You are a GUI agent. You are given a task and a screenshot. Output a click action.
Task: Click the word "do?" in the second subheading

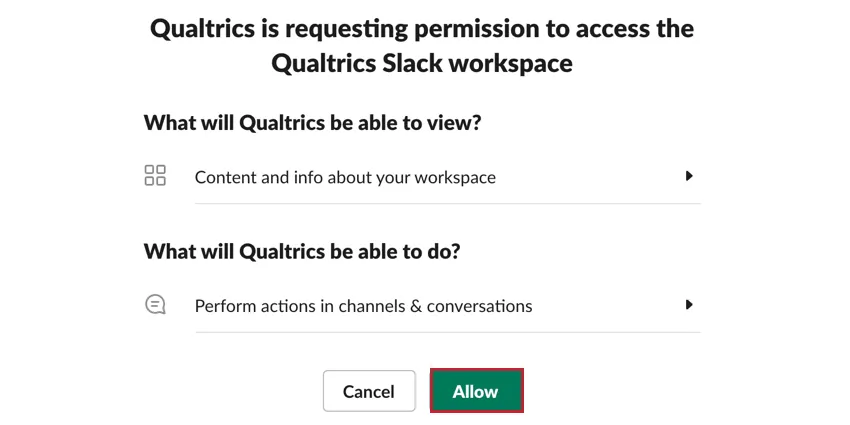point(440,251)
